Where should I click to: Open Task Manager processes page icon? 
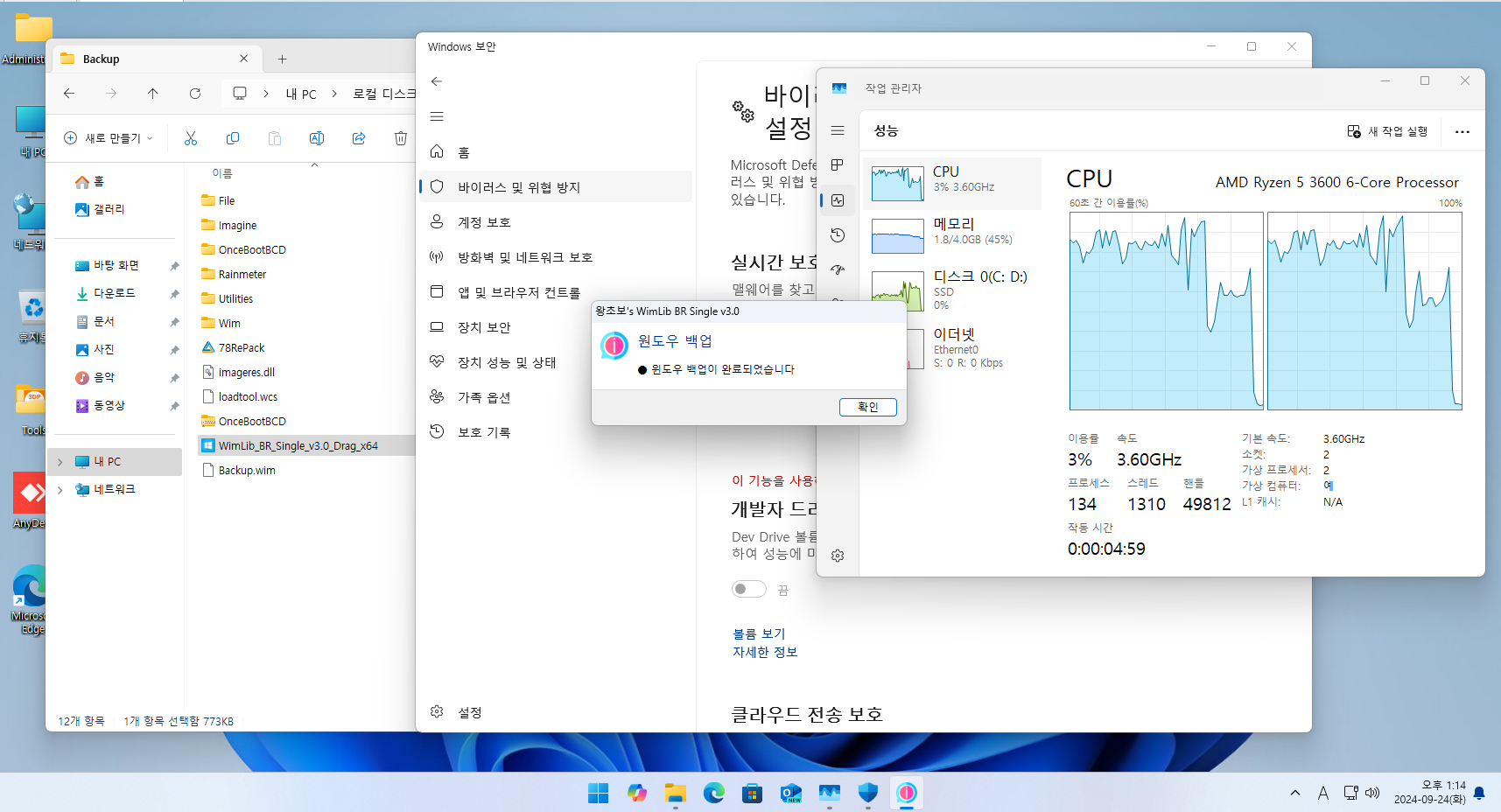coord(838,165)
